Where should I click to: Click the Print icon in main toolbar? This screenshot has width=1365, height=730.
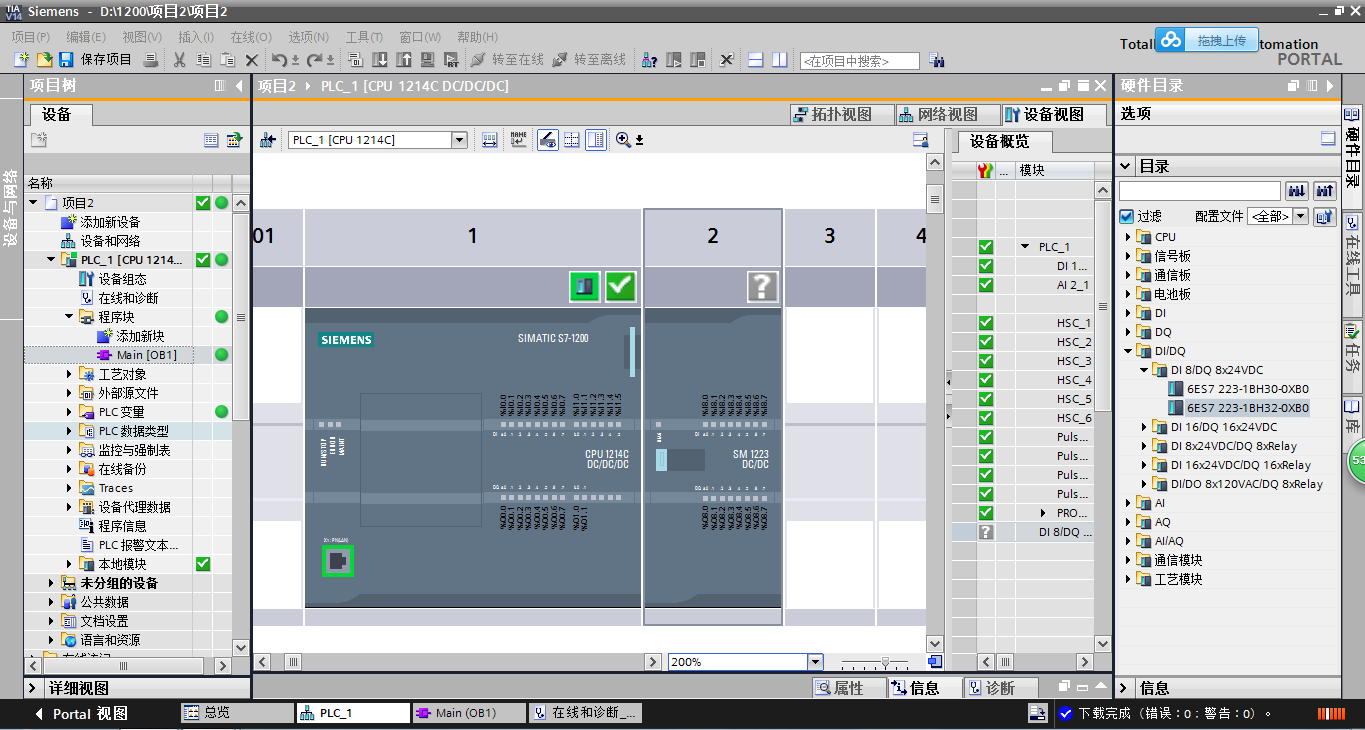click(151, 60)
